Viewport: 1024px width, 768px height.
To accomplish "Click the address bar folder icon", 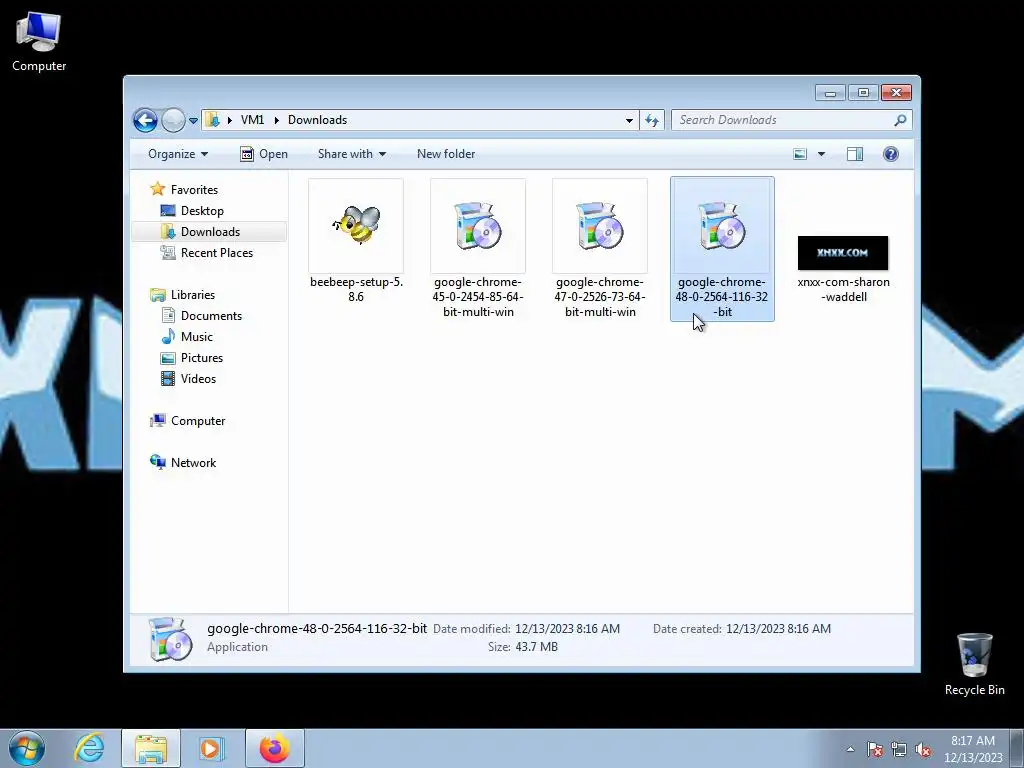I will tap(212, 120).
